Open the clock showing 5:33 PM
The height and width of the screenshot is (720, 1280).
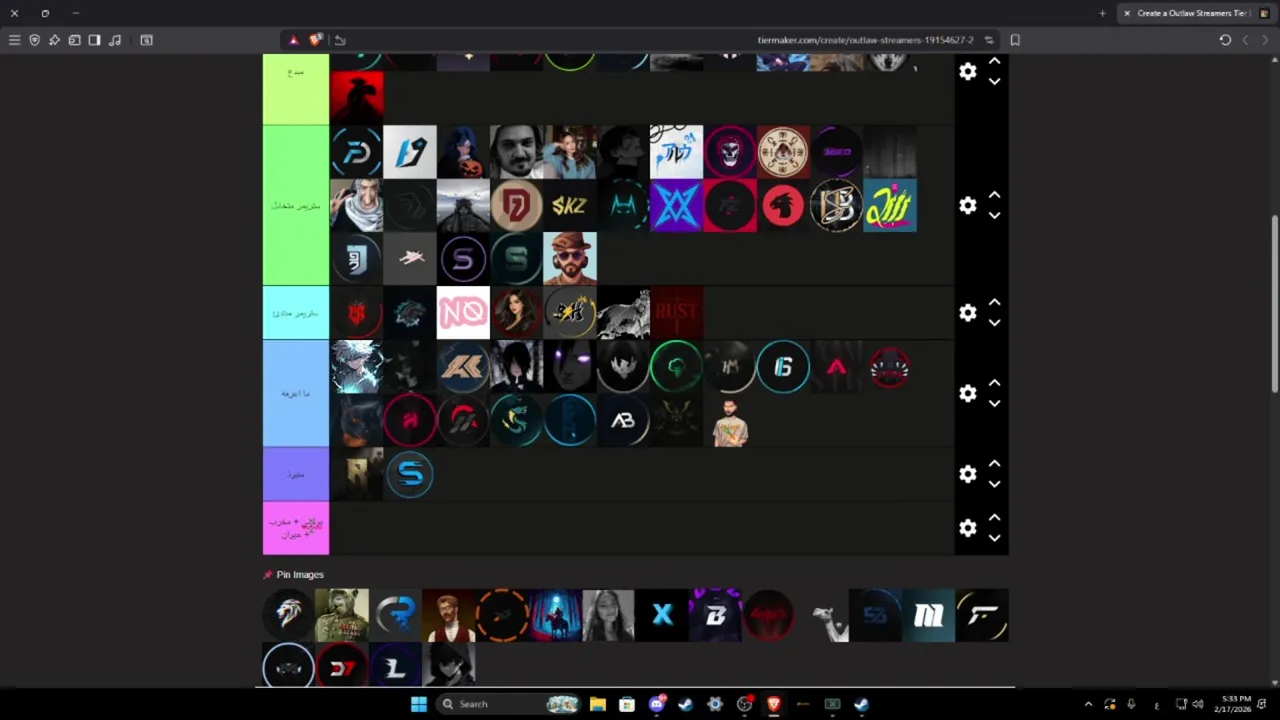[1235, 704]
